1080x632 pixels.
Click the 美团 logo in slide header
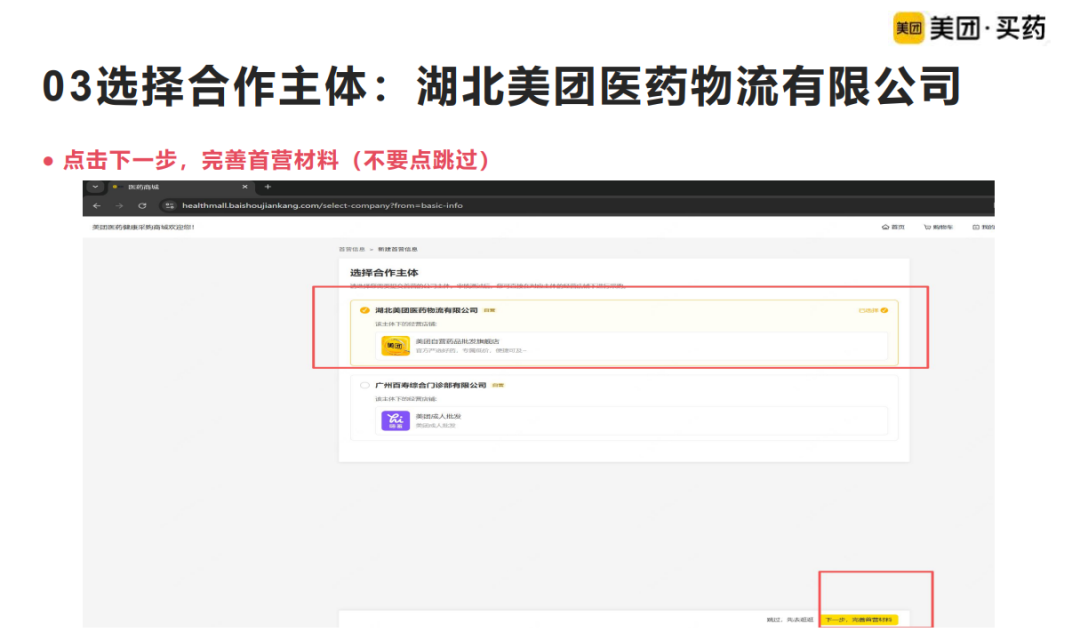908,28
